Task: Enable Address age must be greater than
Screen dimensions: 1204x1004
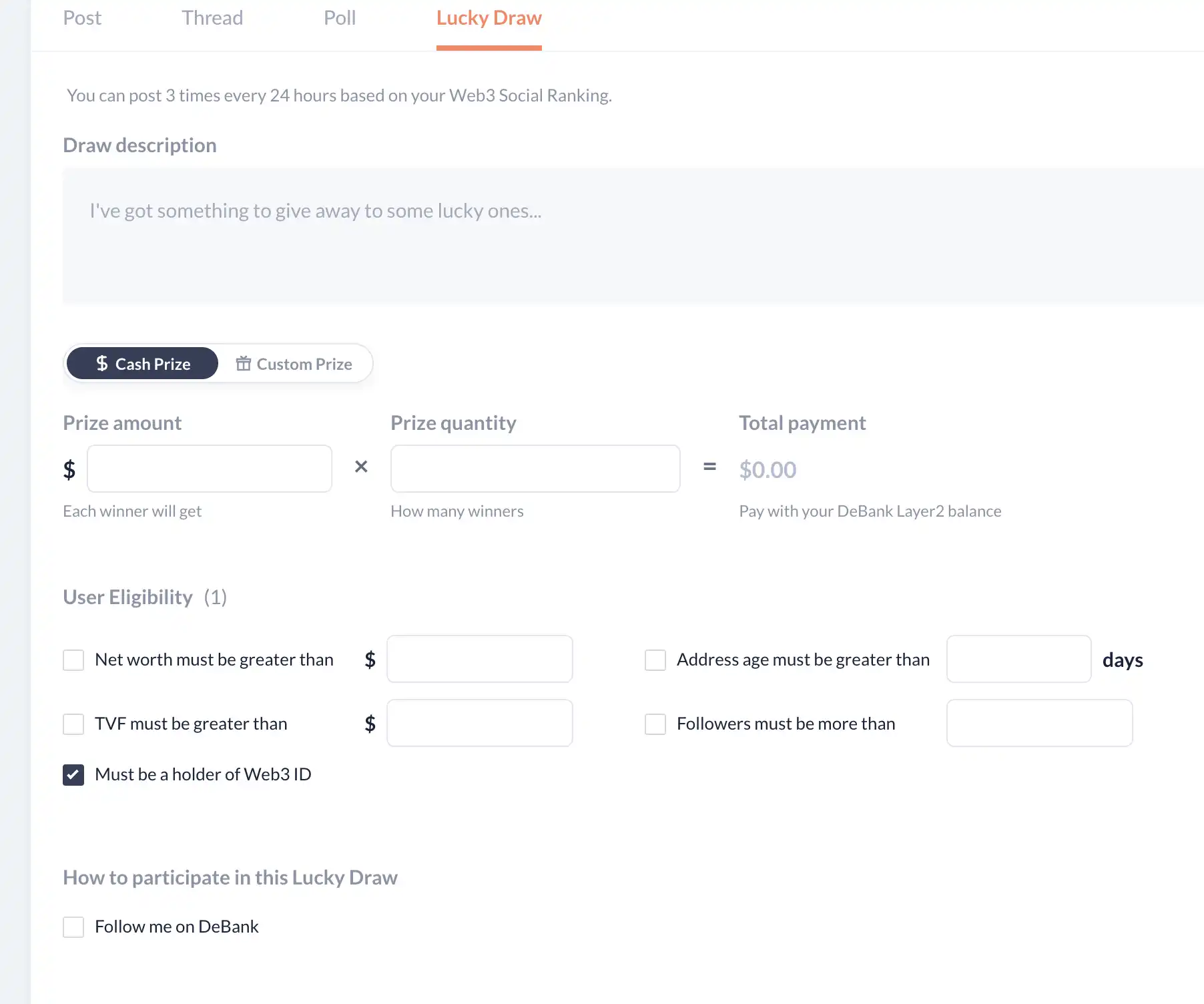Action: click(x=655, y=660)
